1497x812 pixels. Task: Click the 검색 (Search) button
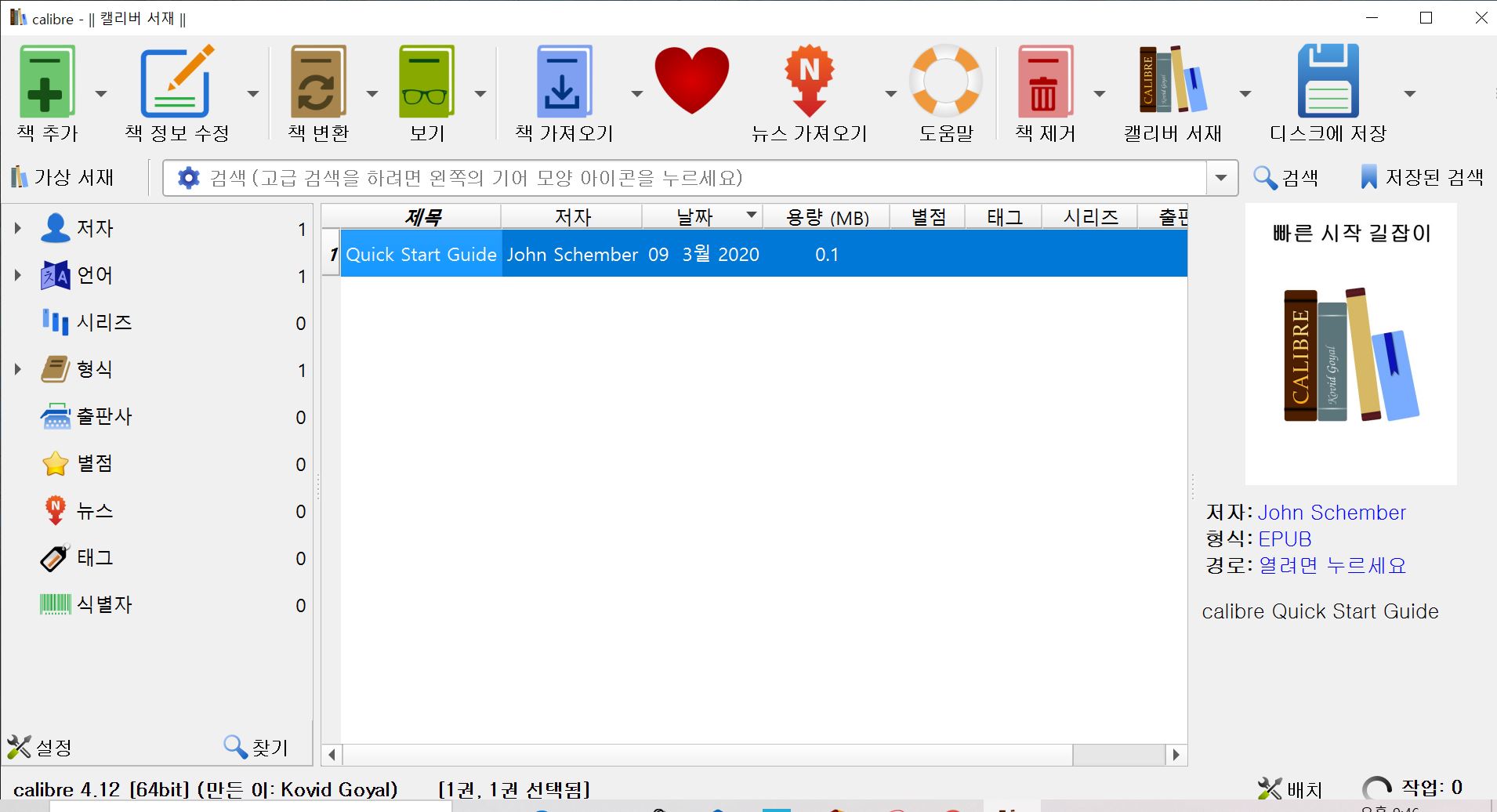click(x=1286, y=177)
